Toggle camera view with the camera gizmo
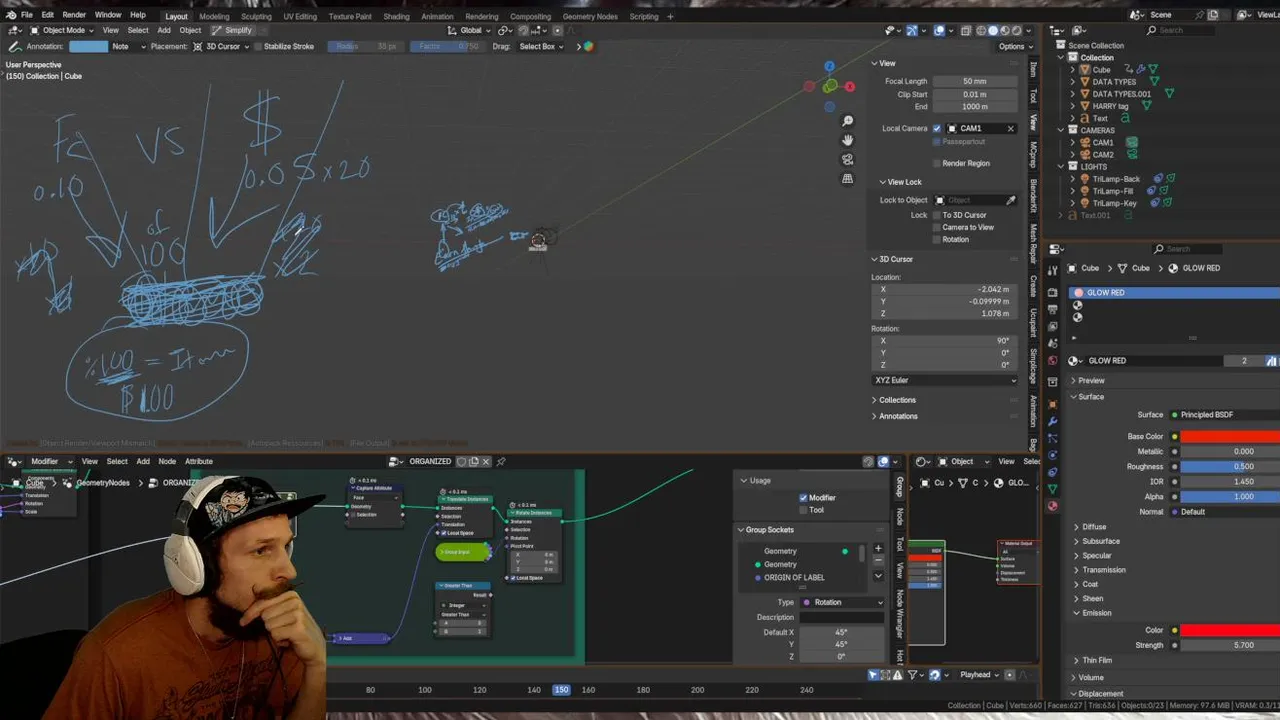Screen dimensions: 1280x720 click(x=847, y=159)
